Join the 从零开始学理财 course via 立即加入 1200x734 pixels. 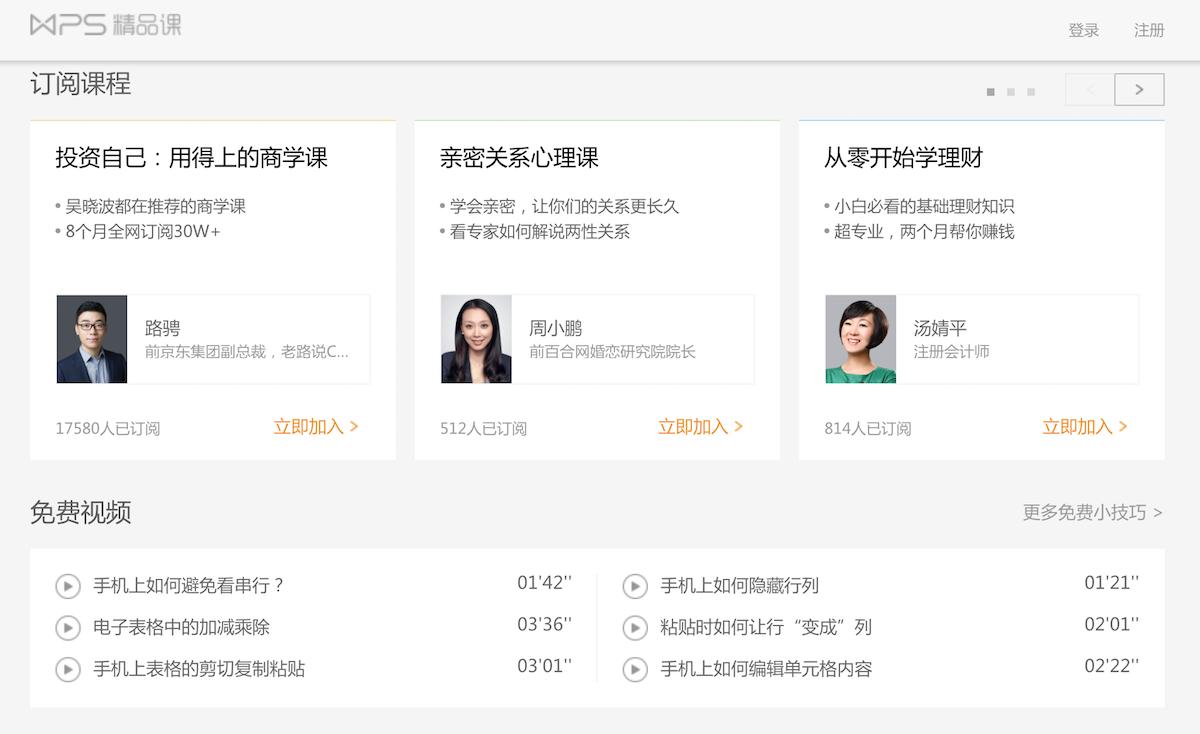(1083, 426)
